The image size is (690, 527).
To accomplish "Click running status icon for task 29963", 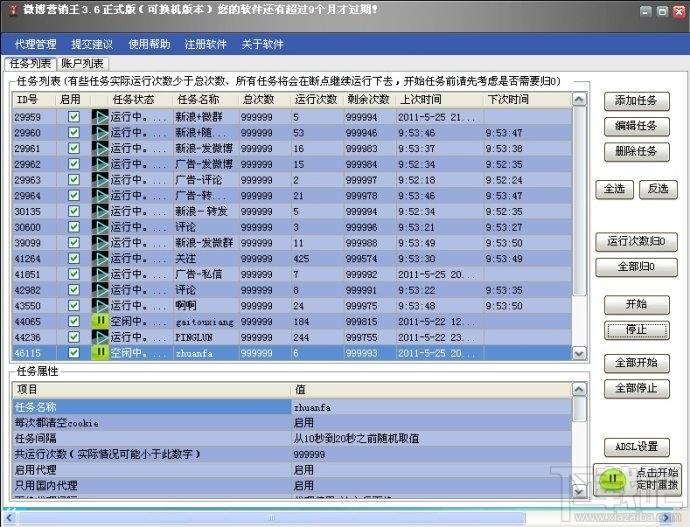I will click(x=100, y=179).
